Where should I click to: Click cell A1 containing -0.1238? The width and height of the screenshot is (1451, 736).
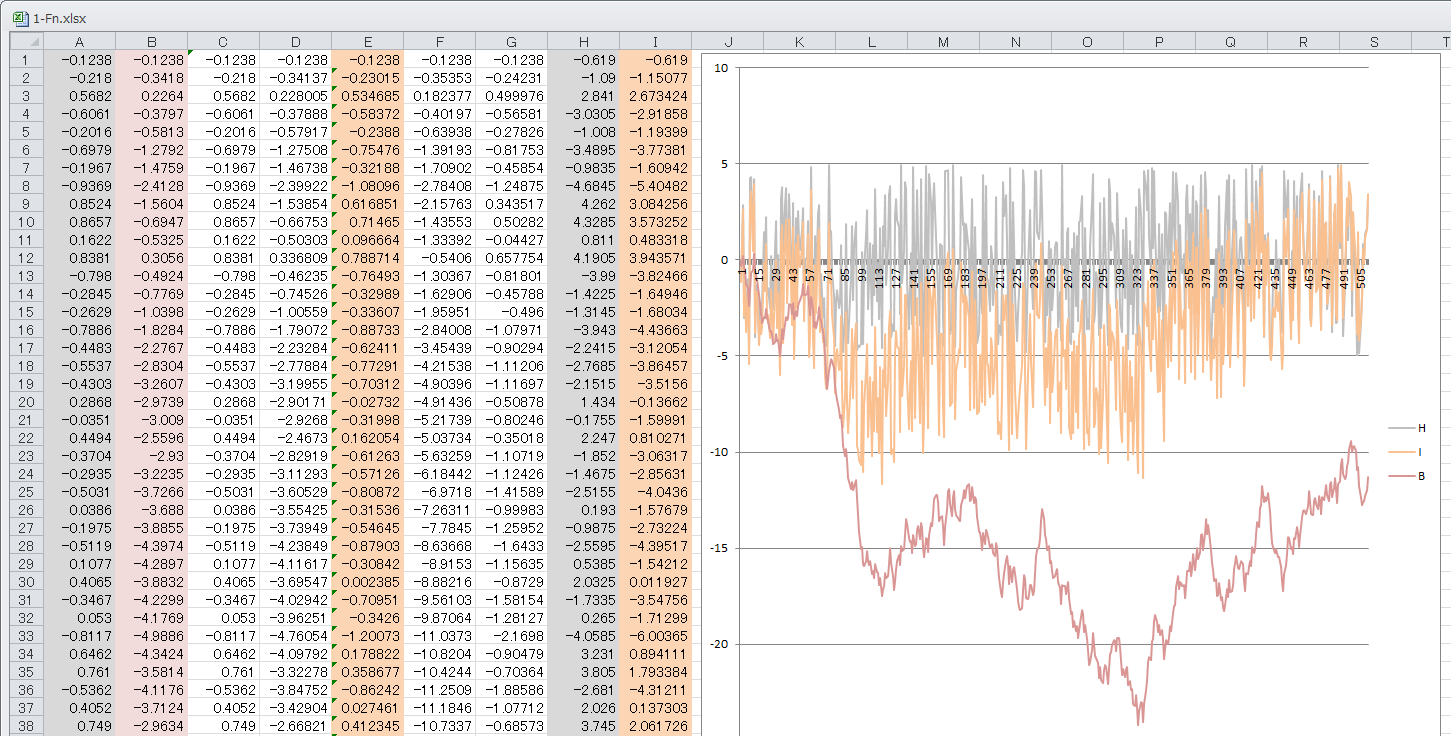point(79,60)
